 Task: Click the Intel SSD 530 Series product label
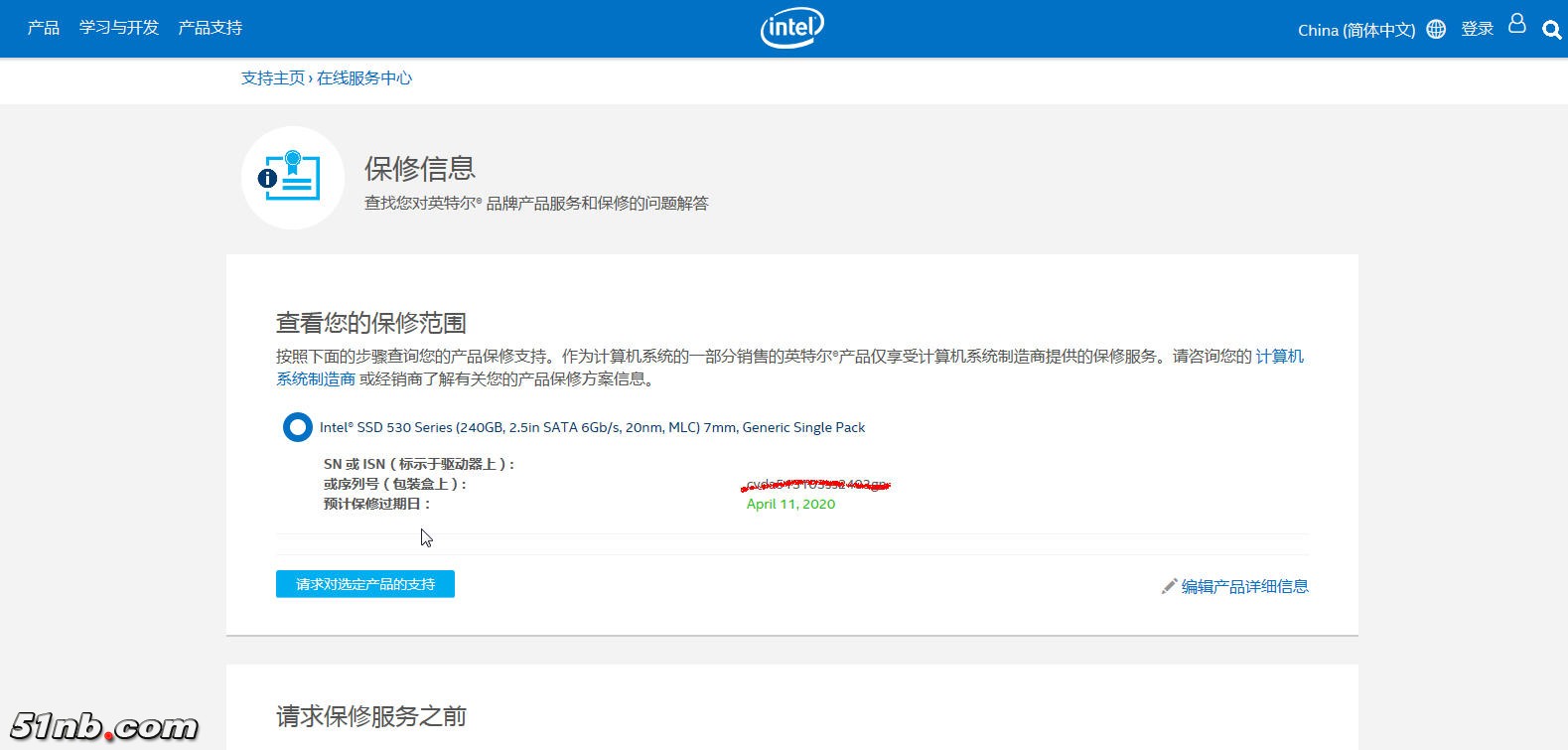(592, 427)
